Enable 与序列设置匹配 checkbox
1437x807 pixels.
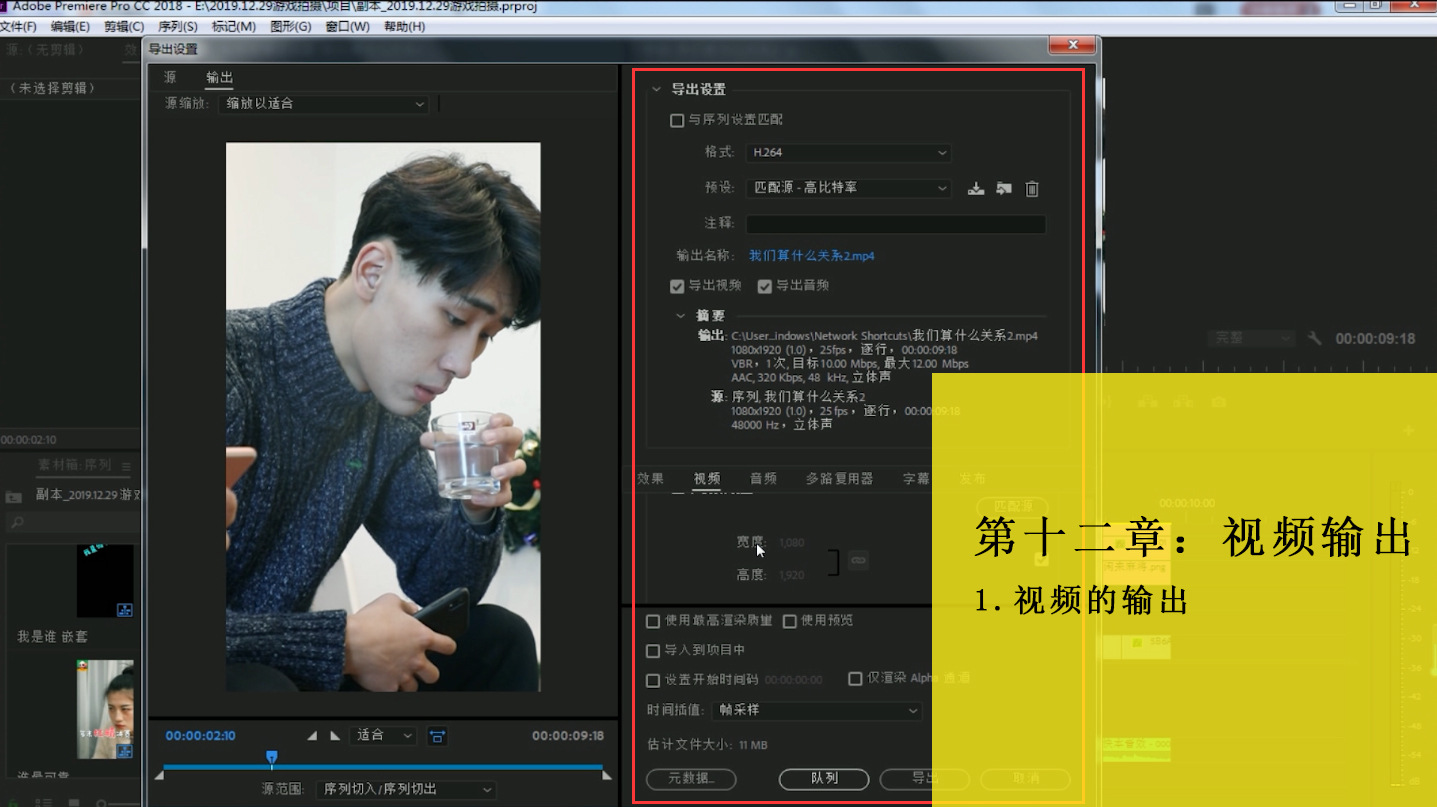(x=677, y=120)
